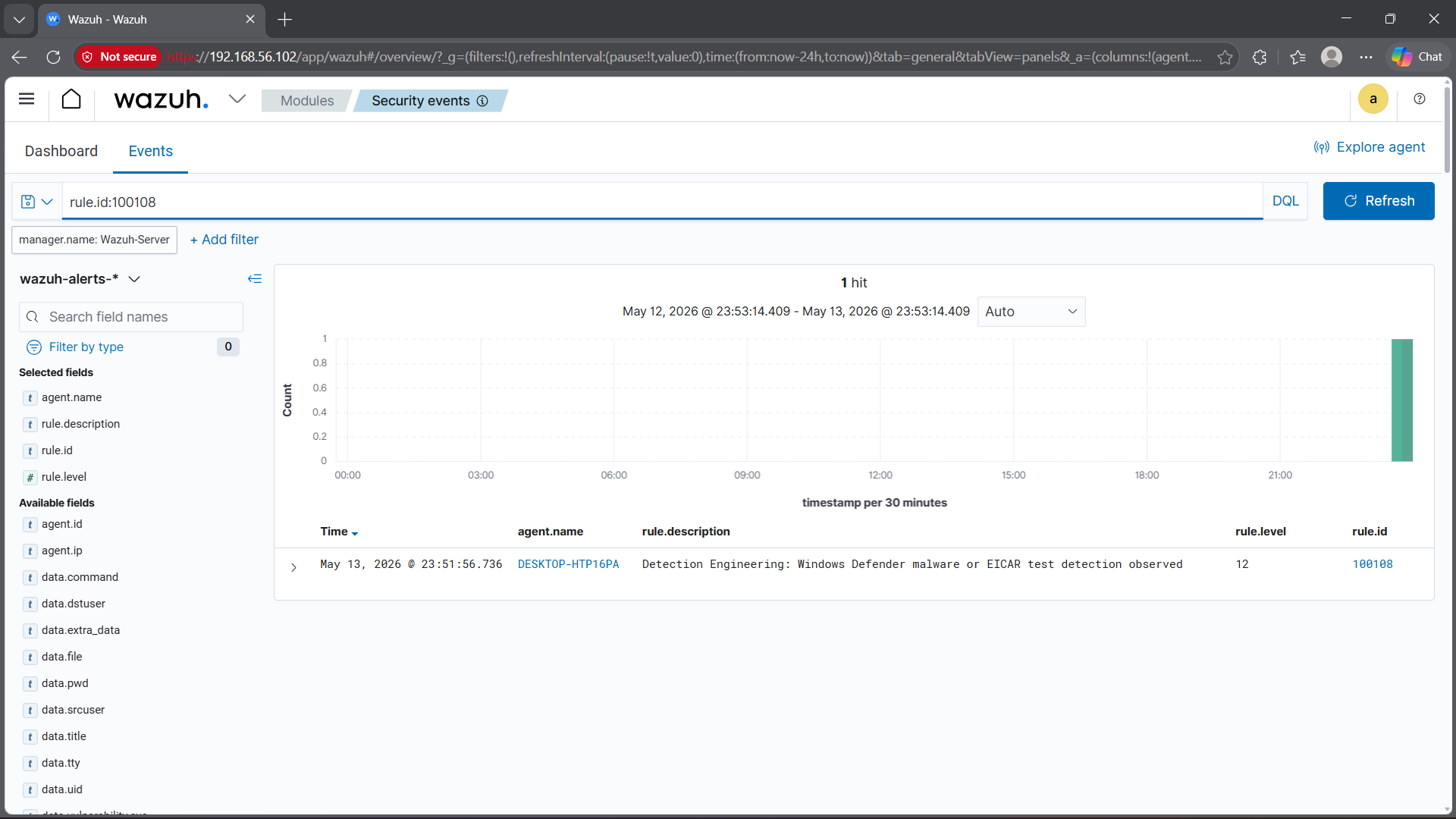Select data.dstuser available field
Screen dimensions: 1456x819
click(x=74, y=604)
